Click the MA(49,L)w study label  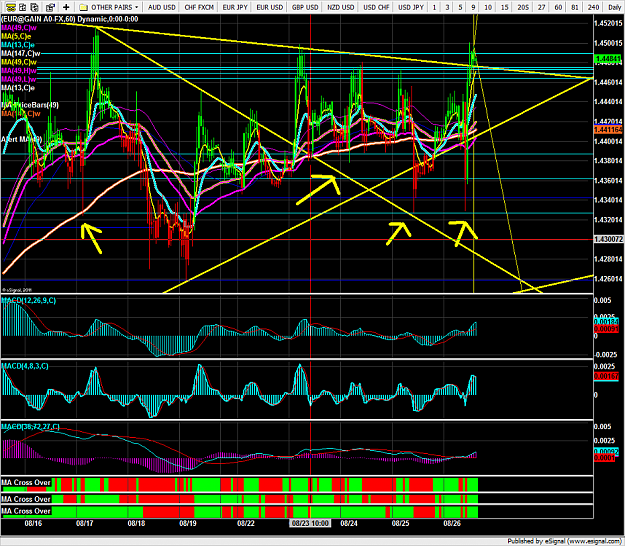click(19, 79)
